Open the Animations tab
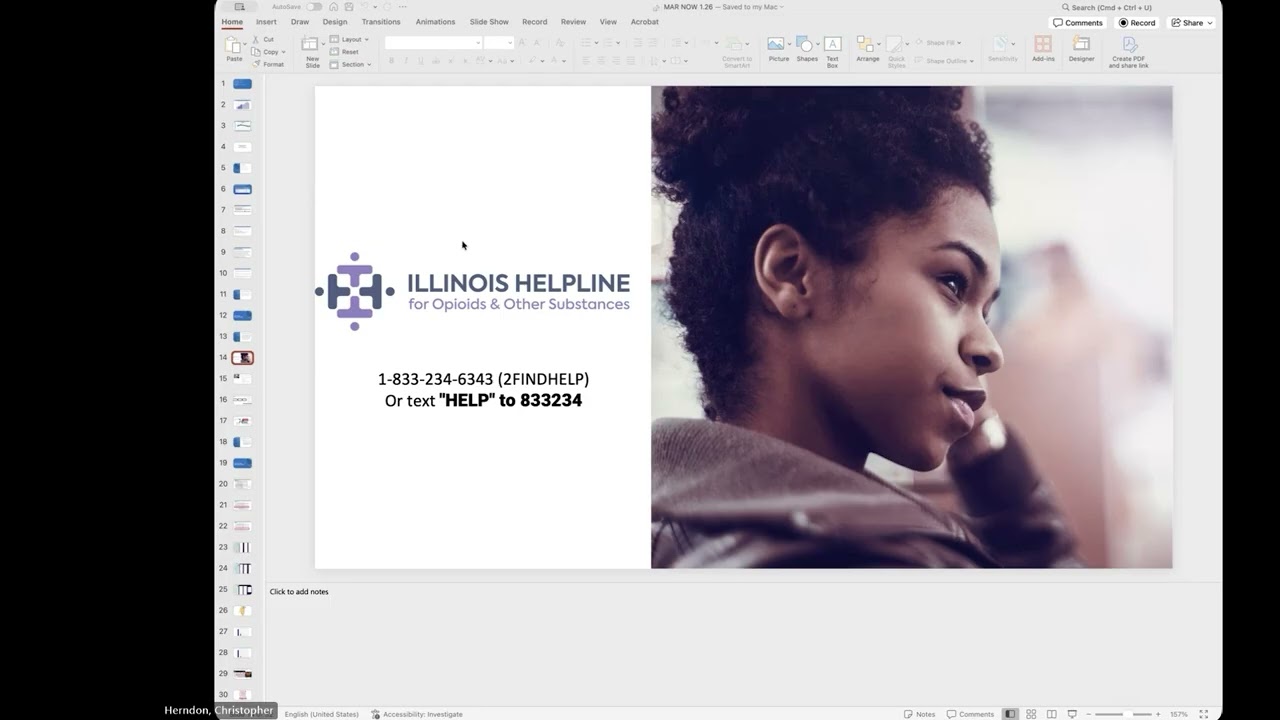 tap(435, 22)
